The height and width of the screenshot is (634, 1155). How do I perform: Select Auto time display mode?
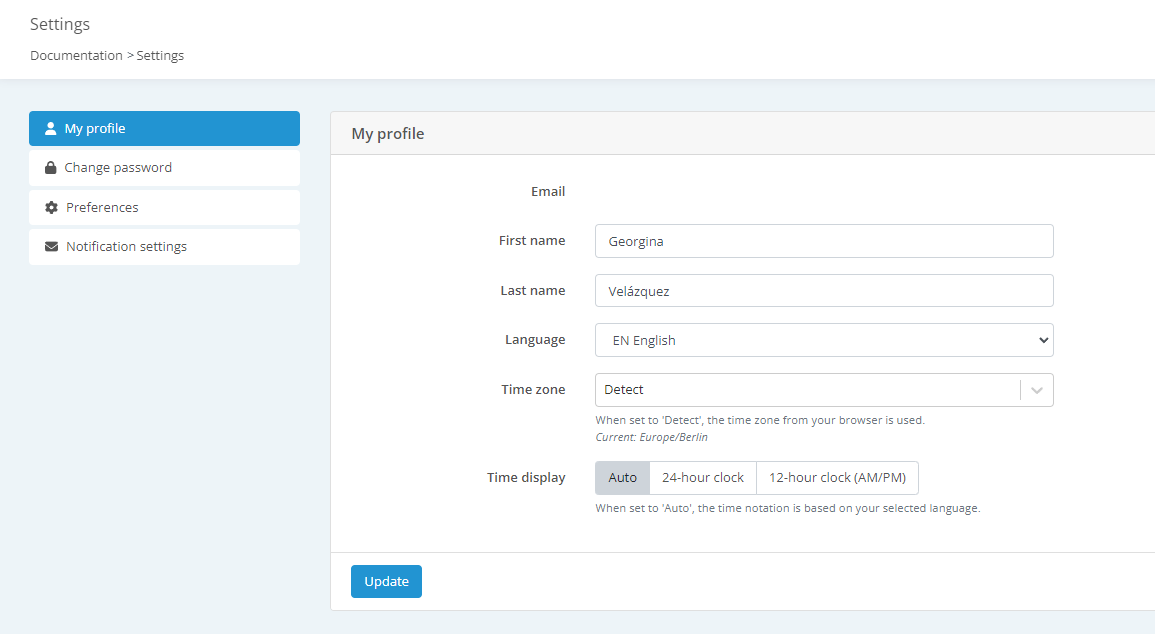622,477
